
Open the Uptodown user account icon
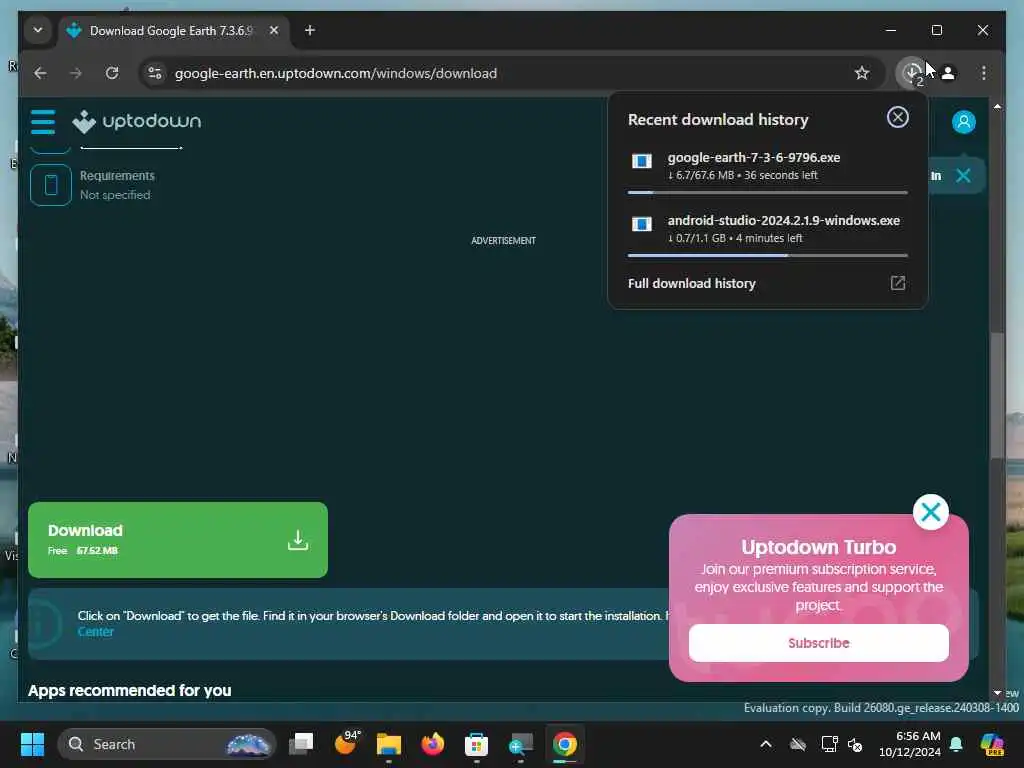coord(963,122)
